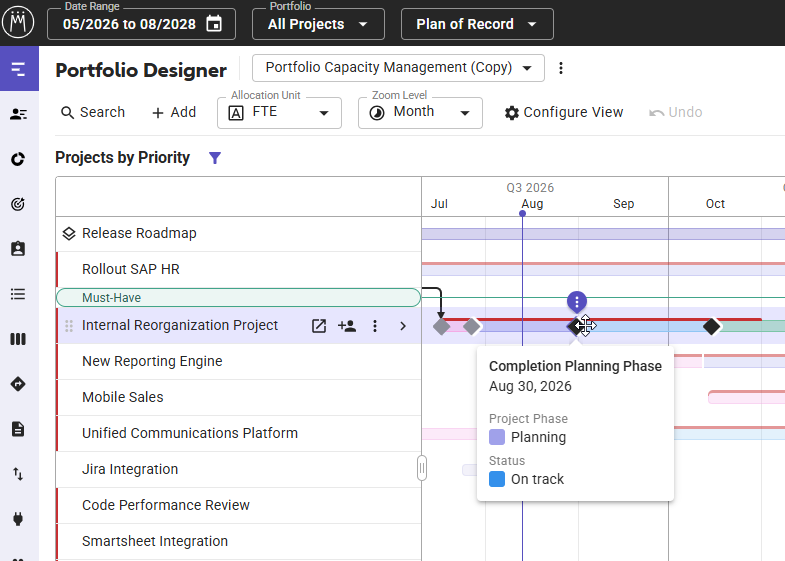Click the On track blue status swatch
This screenshot has width=785, height=561.
click(497, 479)
